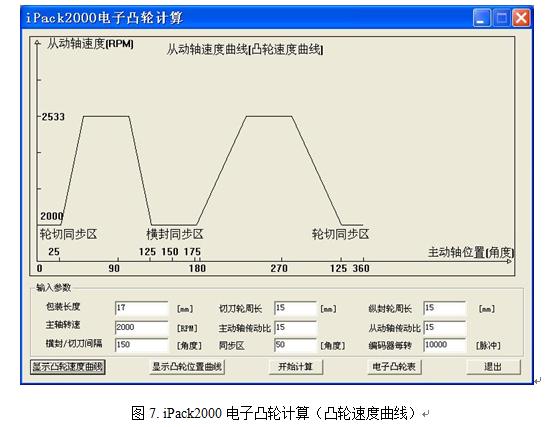This screenshot has width=558, height=427.
Task: Select the 包装长度 input field
Action: pos(142,308)
